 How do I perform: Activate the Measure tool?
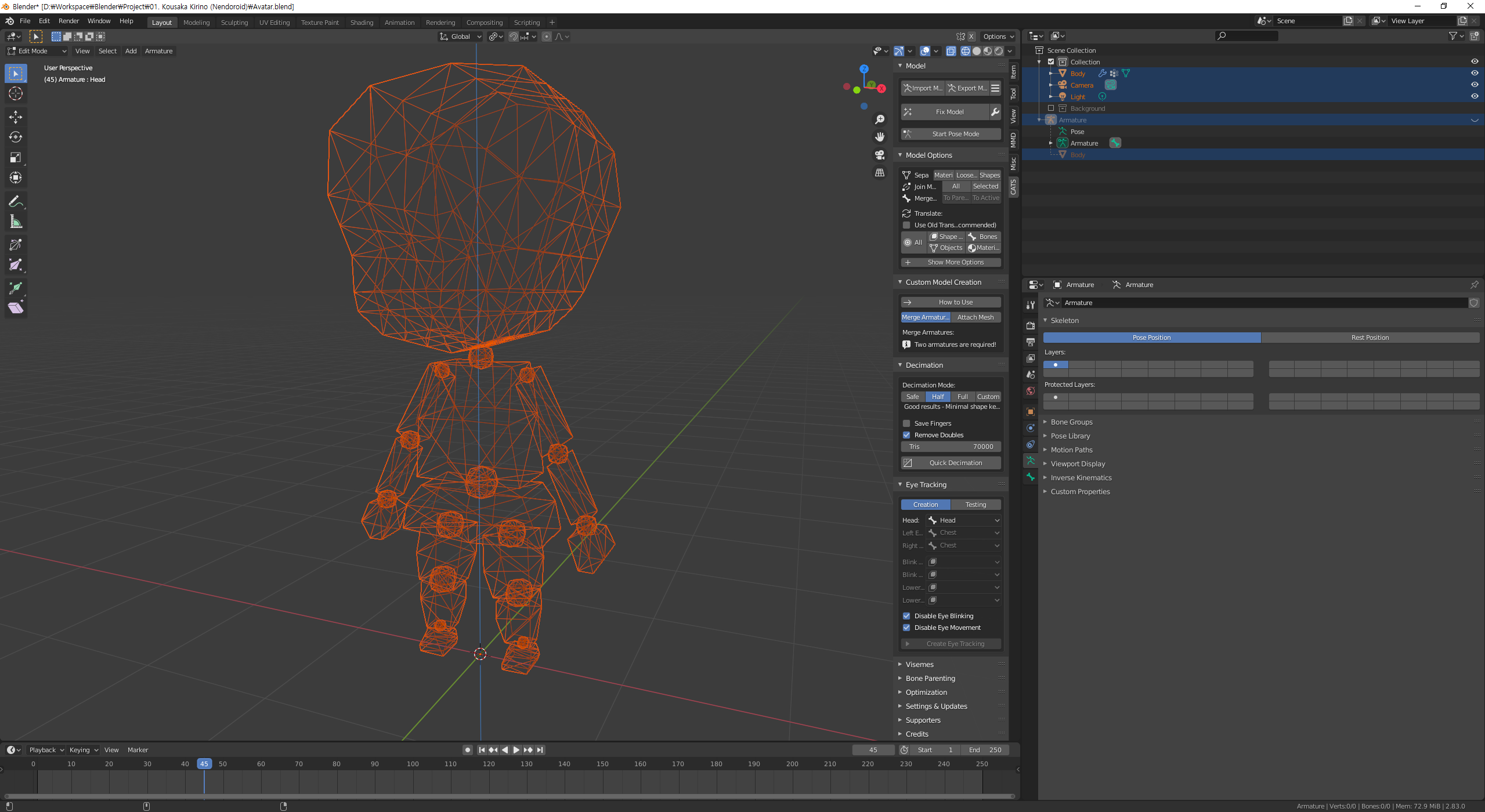[x=16, y=222]
